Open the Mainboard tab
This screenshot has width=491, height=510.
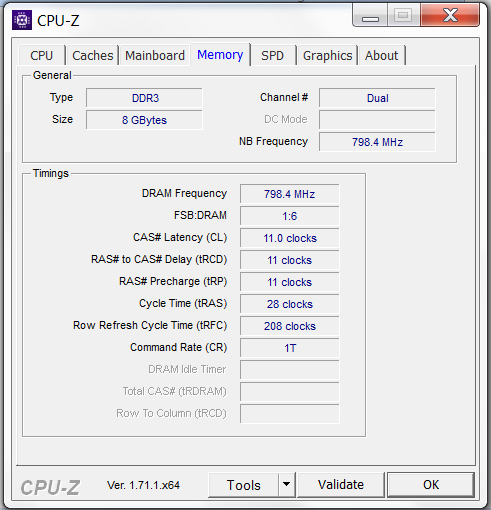(155, 55)
